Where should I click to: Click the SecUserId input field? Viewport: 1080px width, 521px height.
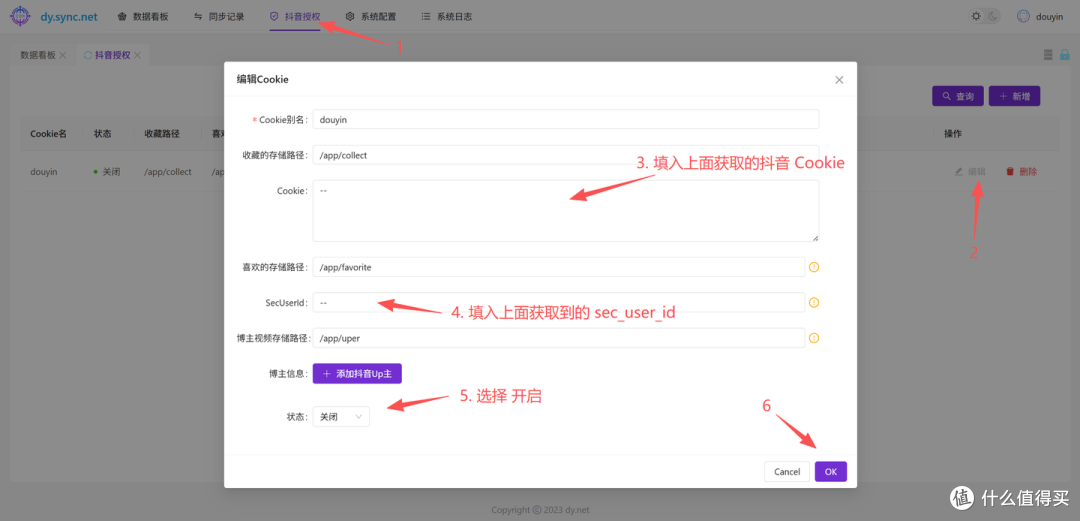click(x=559, y=302)
